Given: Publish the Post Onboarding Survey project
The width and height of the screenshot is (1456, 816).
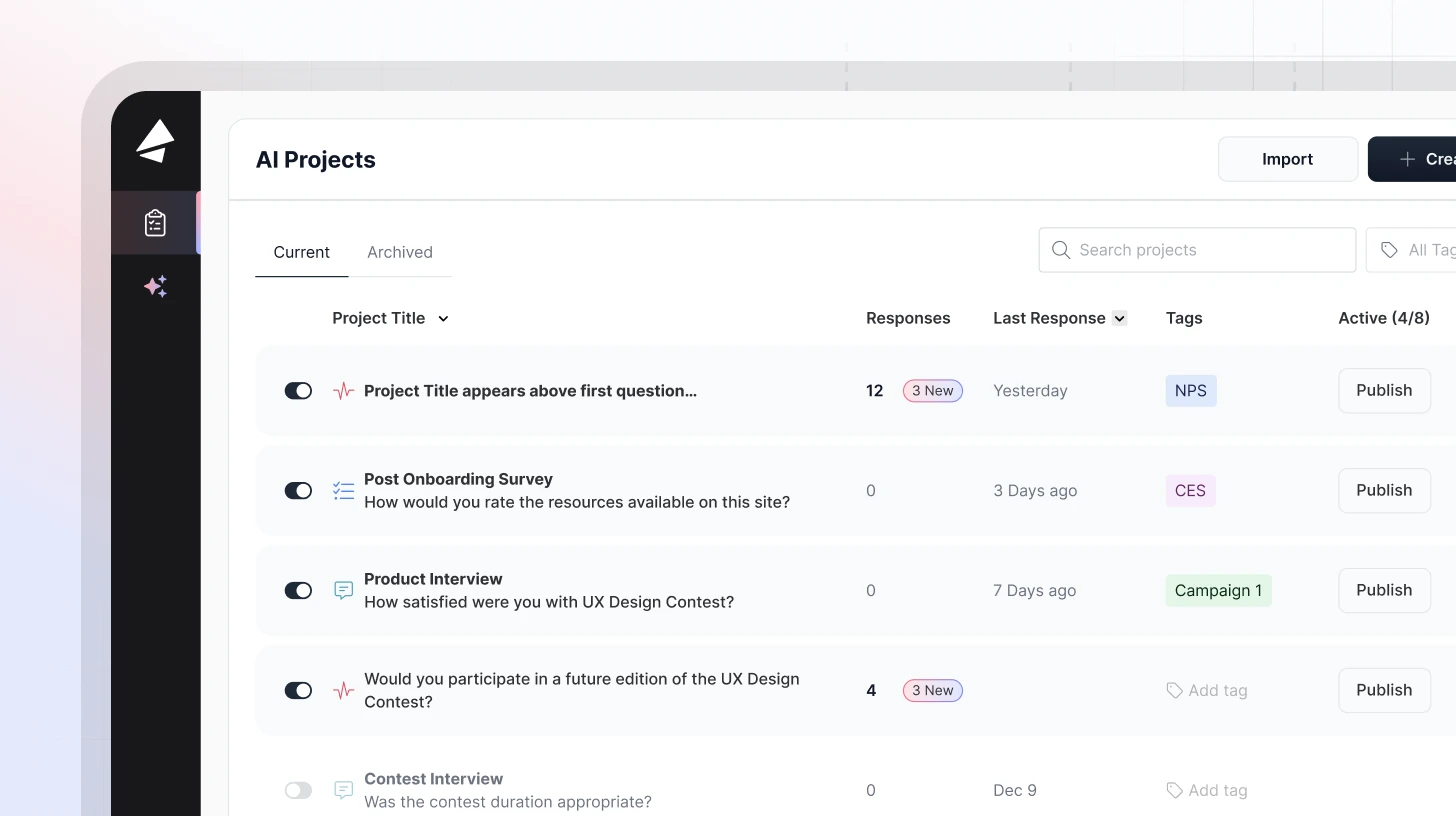Looking at the screenshot, I should (x=1384, y=491).
